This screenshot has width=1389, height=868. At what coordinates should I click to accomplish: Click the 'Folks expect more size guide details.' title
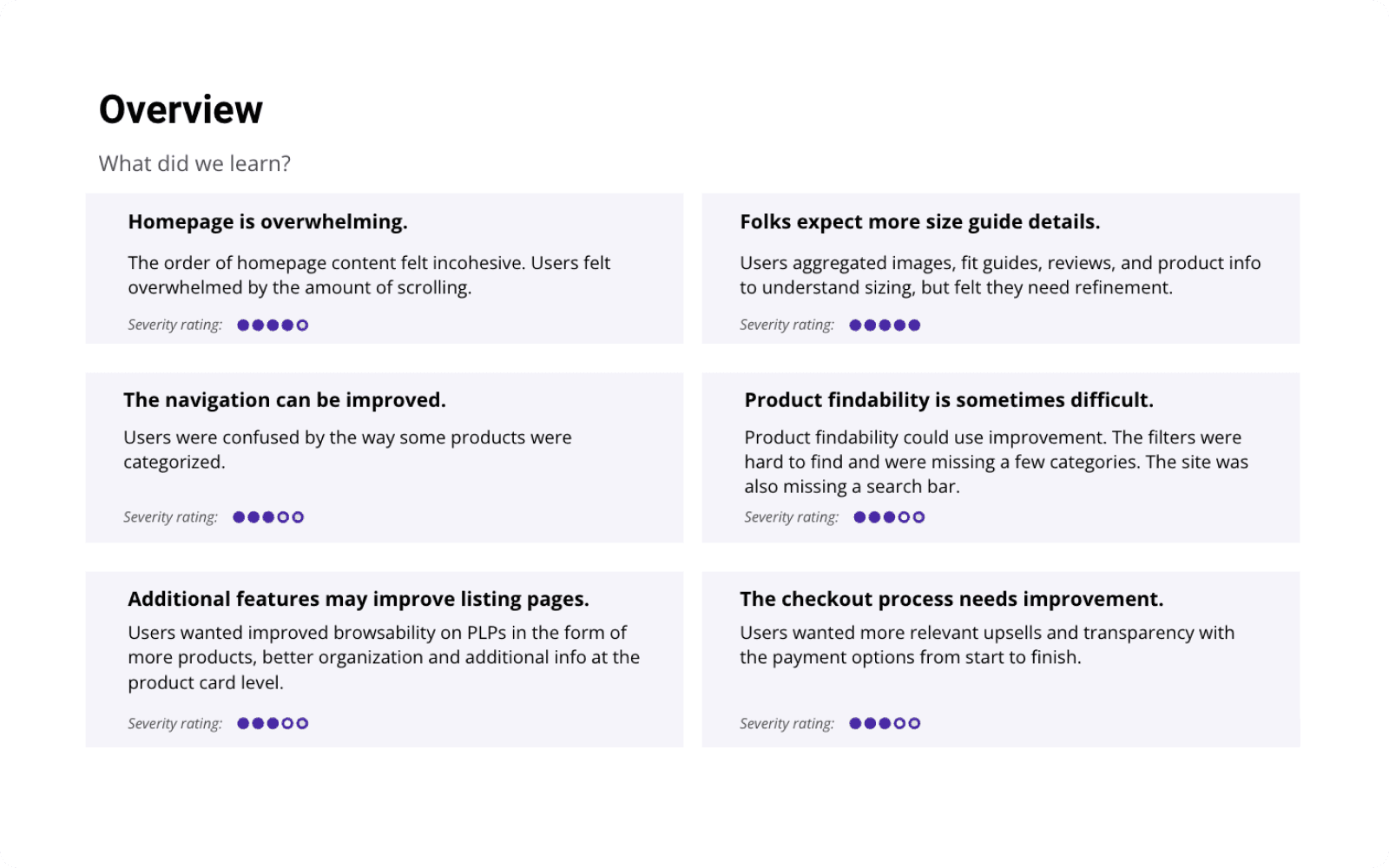point(919,222)
